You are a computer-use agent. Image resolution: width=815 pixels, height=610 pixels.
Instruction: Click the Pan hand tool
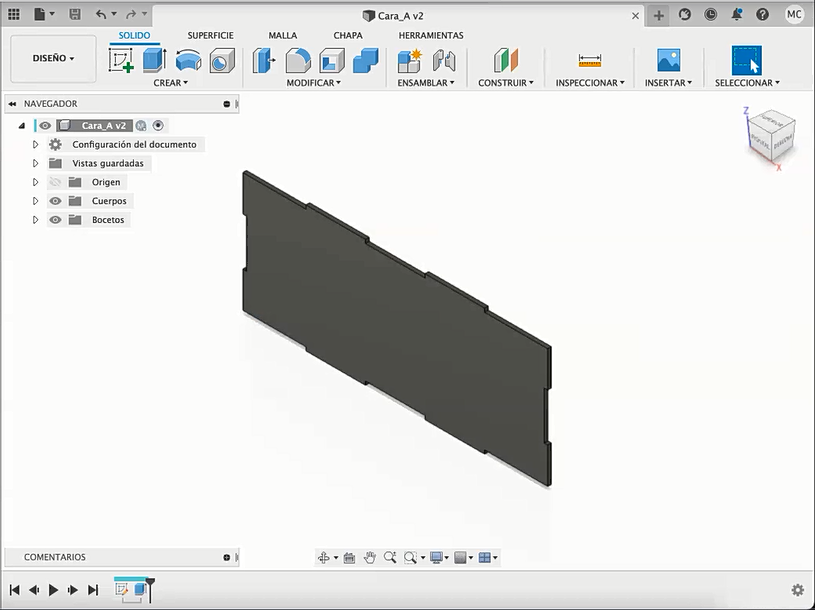[x=370, y=558]
